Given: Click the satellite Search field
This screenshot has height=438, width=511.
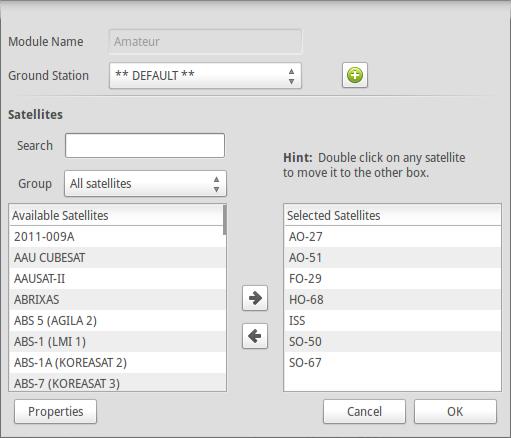Looking at the screenshot, I should tap(145, 146).
